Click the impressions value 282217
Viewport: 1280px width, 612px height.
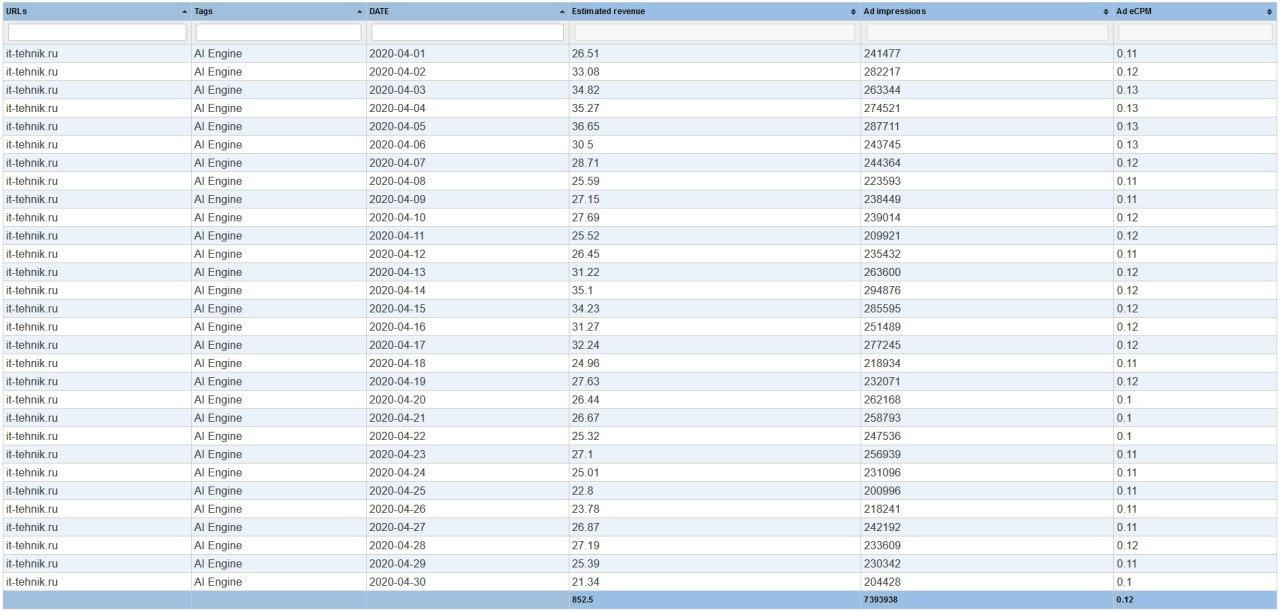click(882, 72)
